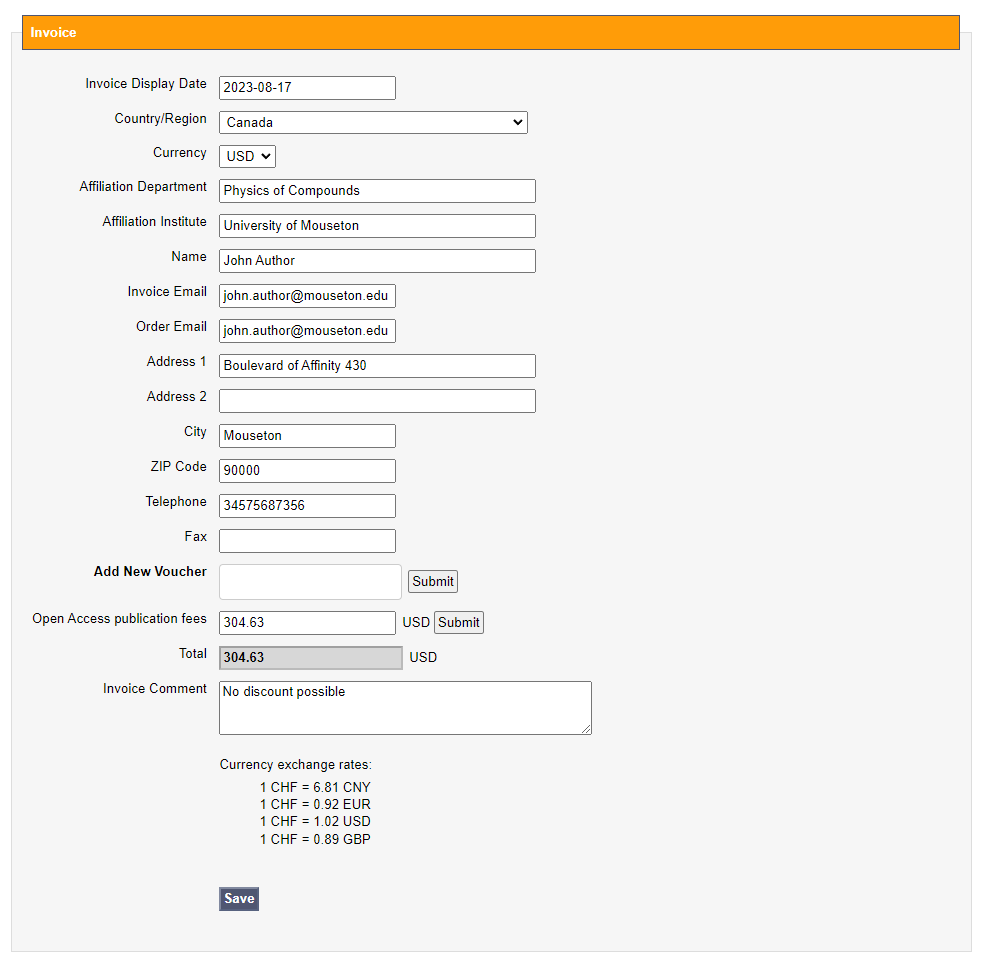Viewport: 982px width, 968px height.
Task: Edit the Invoice Email field
Action: (x=307, y=296)
